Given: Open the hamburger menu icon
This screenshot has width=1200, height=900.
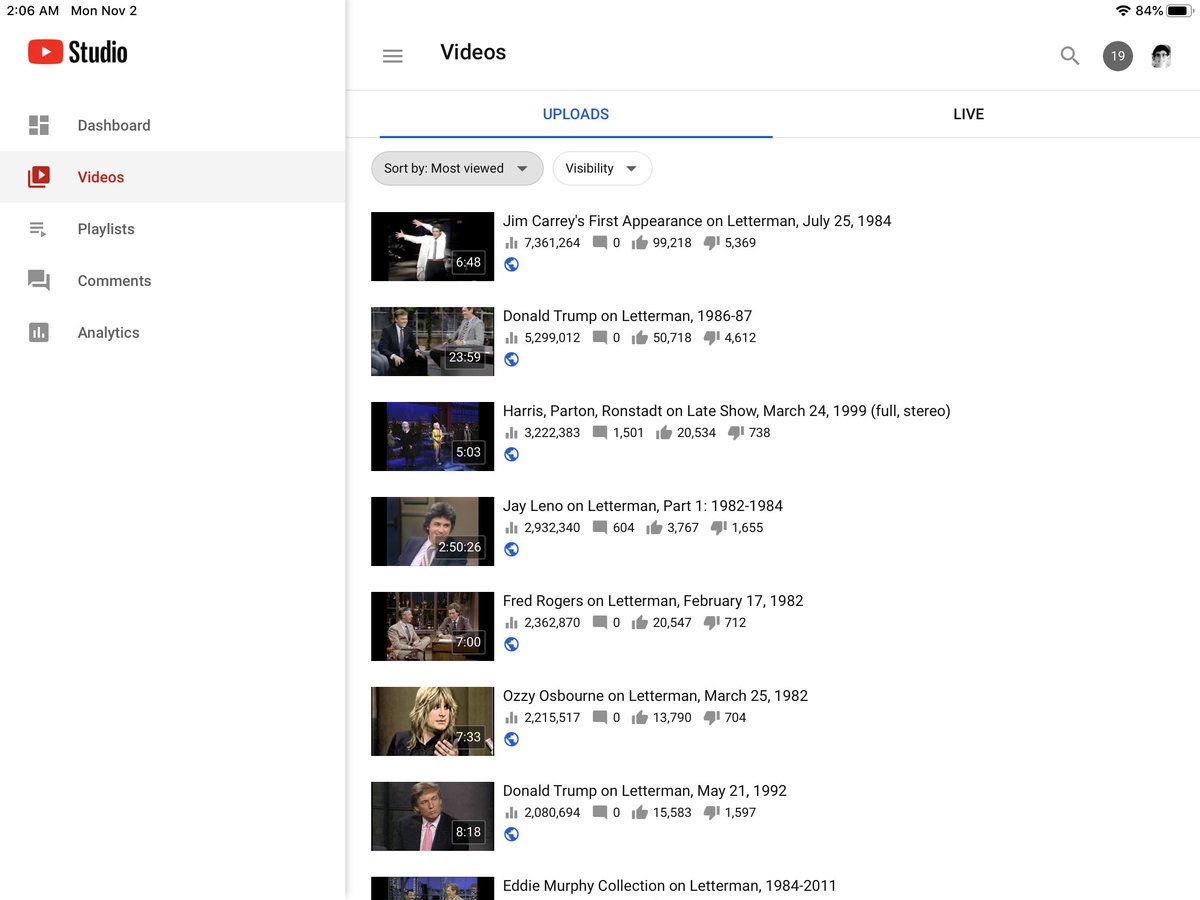Looking at the screenshot, I should tap(393, 56).
